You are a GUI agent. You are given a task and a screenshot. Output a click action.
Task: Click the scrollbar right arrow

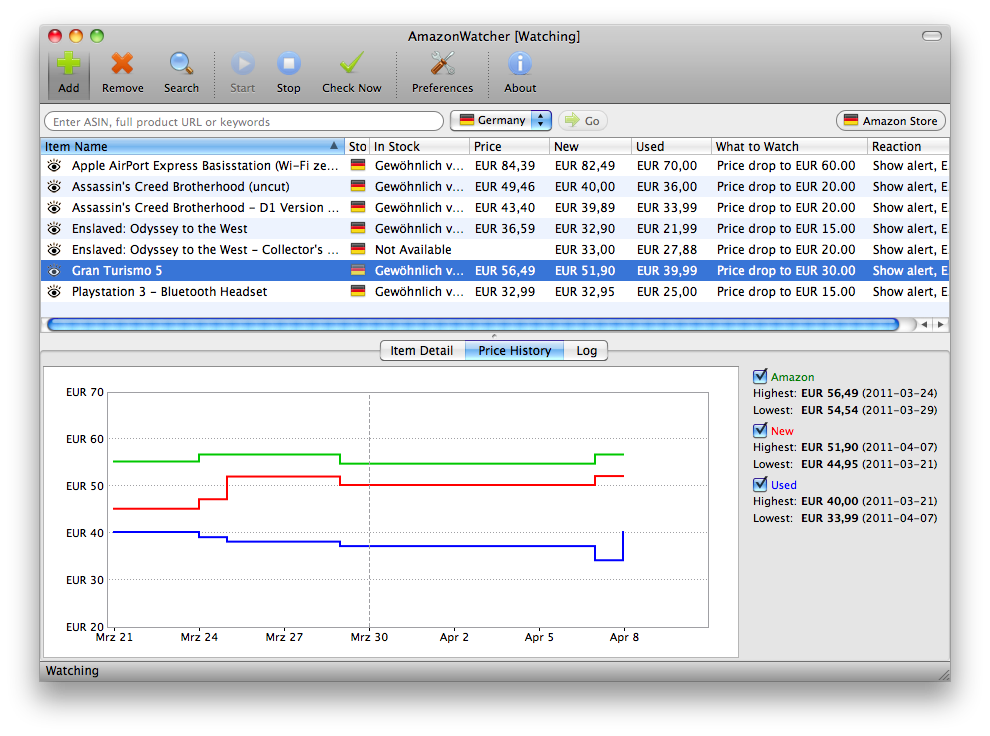pos(940,324)
